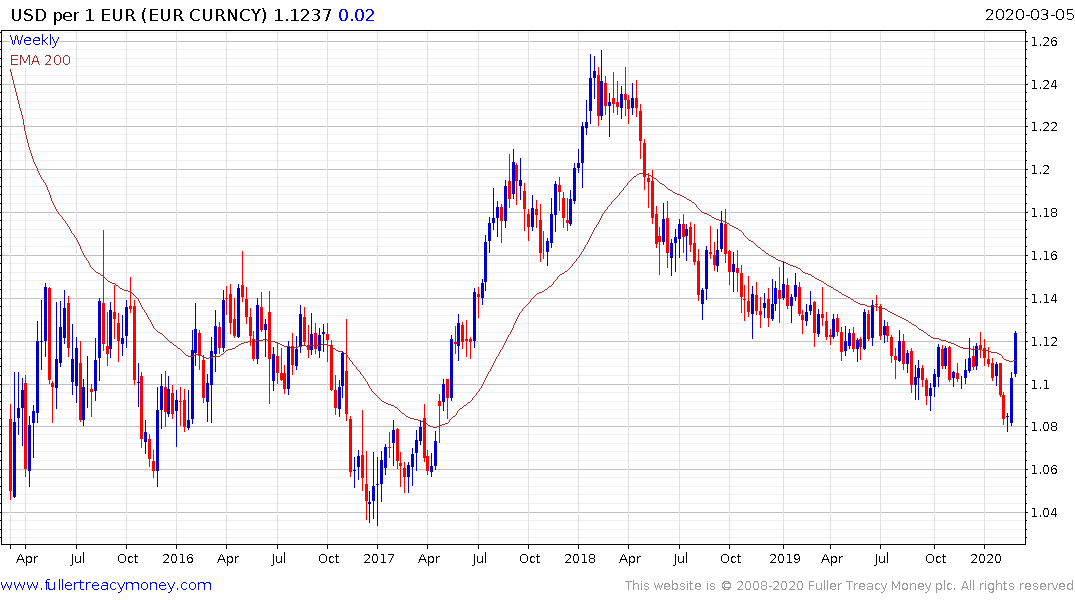Click the 1.1 price axis label
The height and width of the screenshot is (600, 1075).
point(1040,385)
